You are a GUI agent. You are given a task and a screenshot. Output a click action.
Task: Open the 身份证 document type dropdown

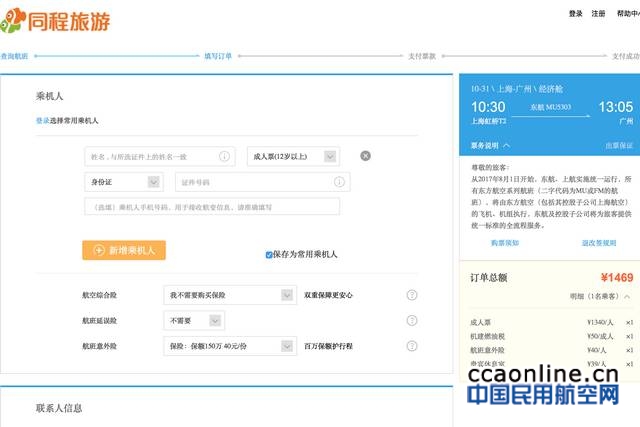pyautogui.click(x=125, y=182)
